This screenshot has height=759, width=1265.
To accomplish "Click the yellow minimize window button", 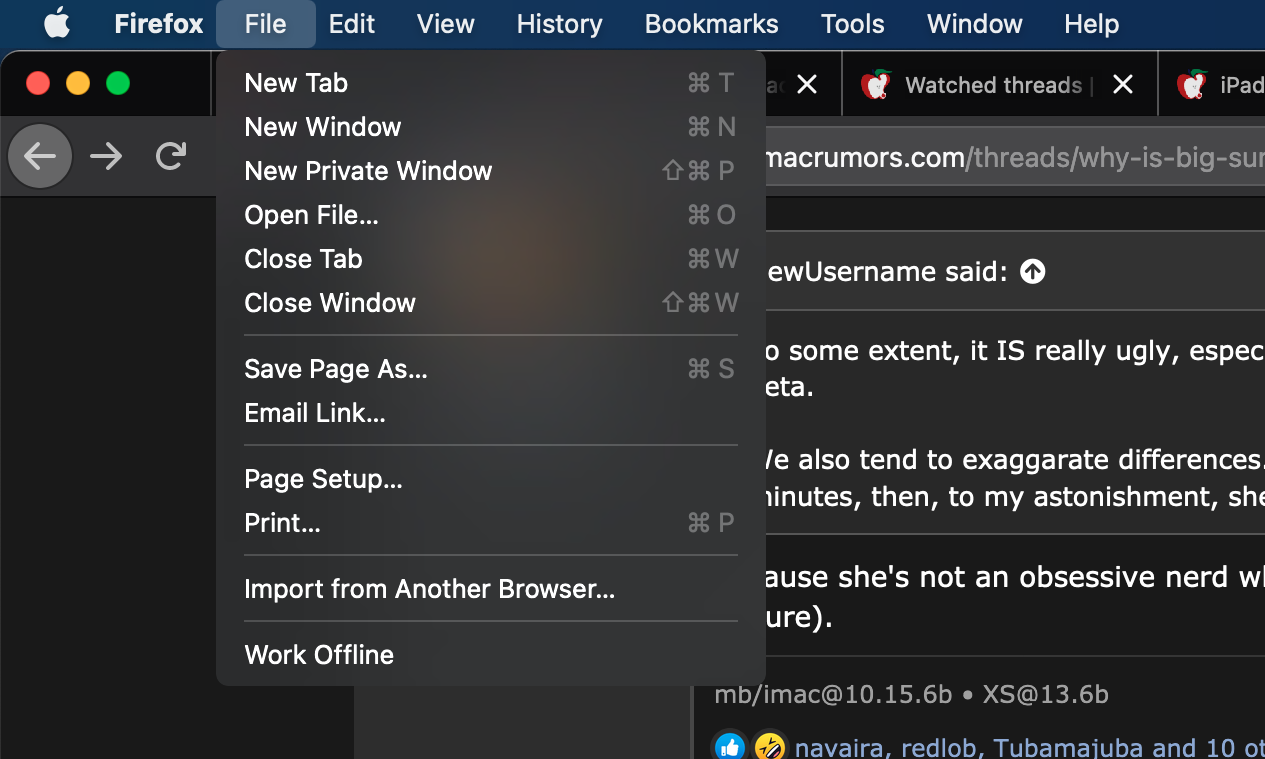I will pos(78,83).
